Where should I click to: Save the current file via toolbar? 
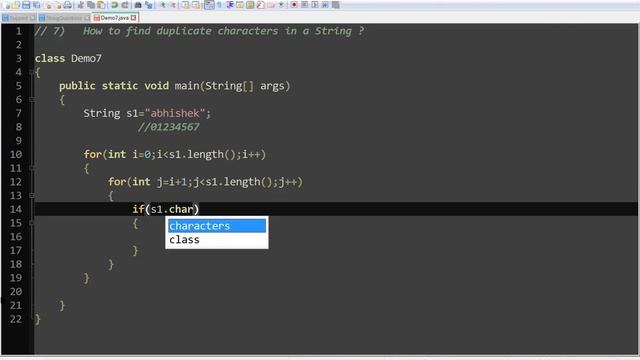(26, 5)
